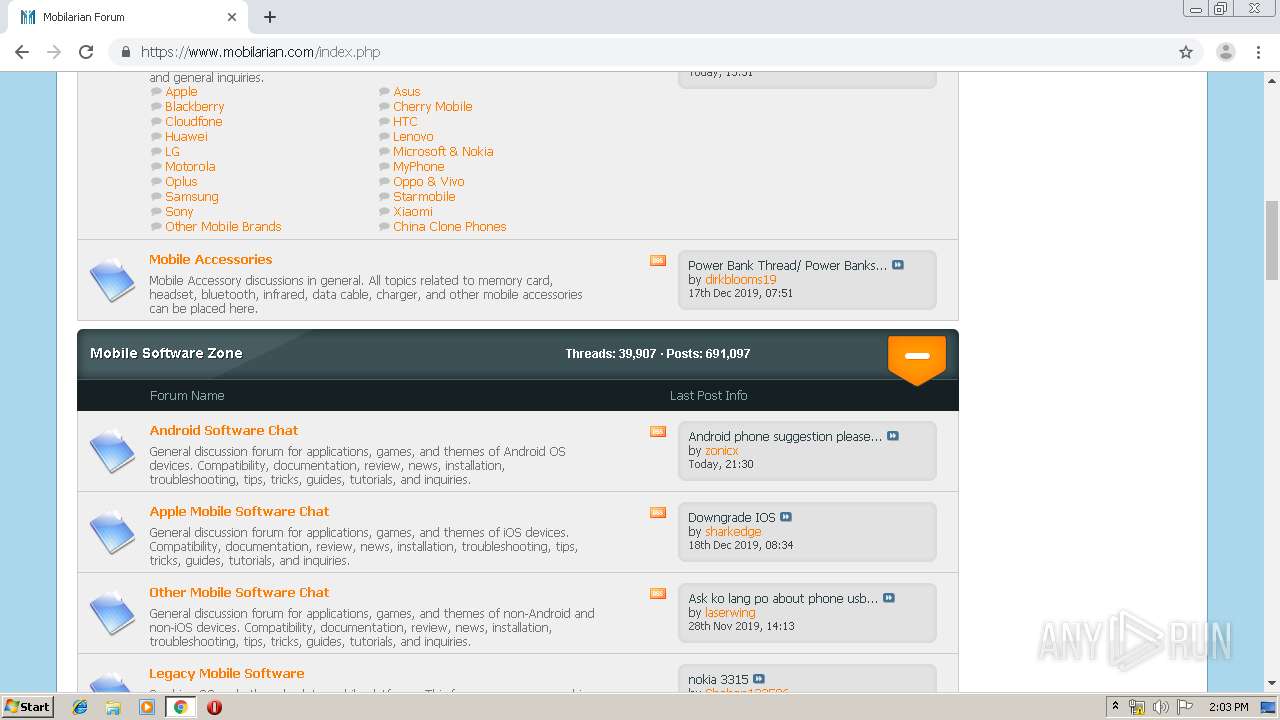The image size is (1280, 720).
Task: Open the Oppo & Vivo subforum
Action: [429, 181]
